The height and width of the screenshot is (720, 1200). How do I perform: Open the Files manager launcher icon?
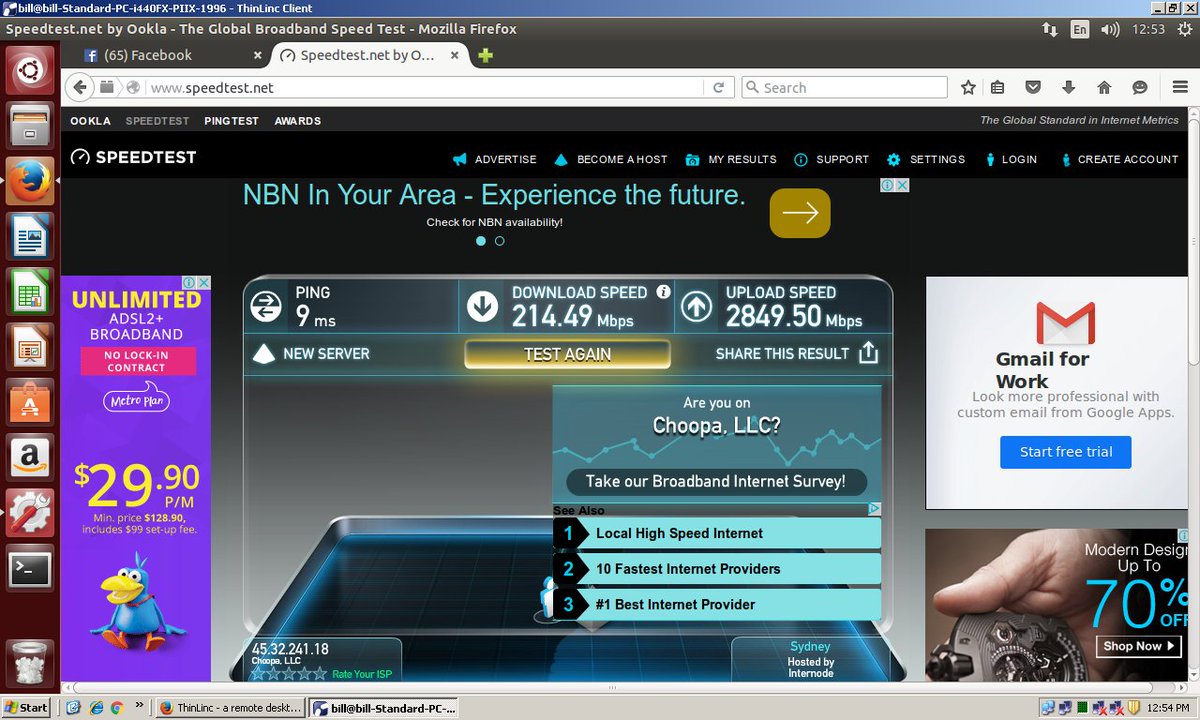30,127
